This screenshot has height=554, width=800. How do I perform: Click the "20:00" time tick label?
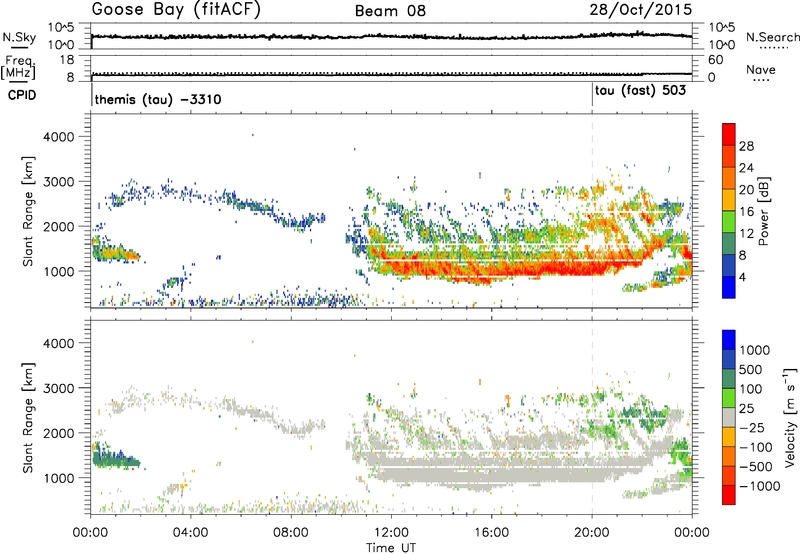pyautogui.click(x=592, y=533)
